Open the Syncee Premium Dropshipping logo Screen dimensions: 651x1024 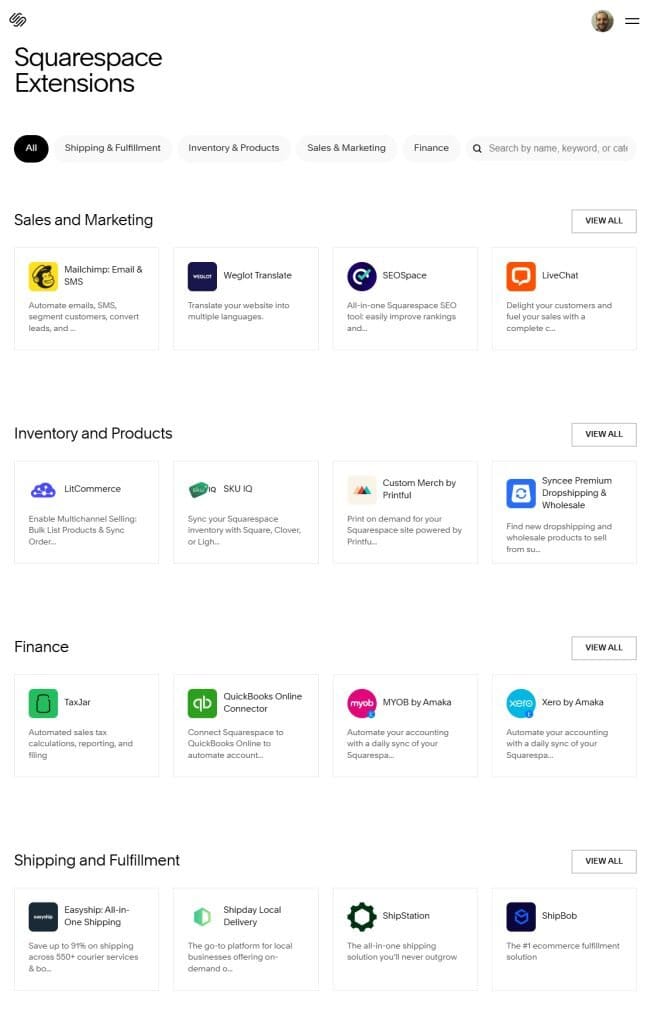[519, 492]
